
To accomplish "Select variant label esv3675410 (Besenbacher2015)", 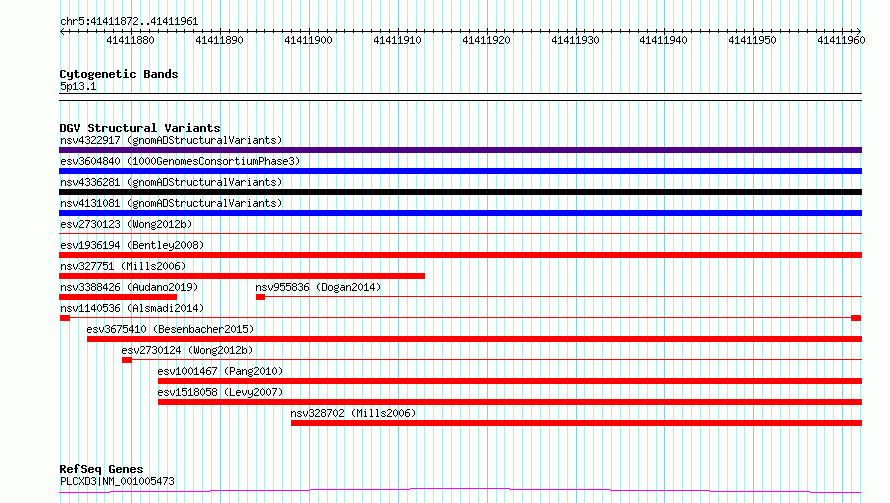I will (170, 329).
